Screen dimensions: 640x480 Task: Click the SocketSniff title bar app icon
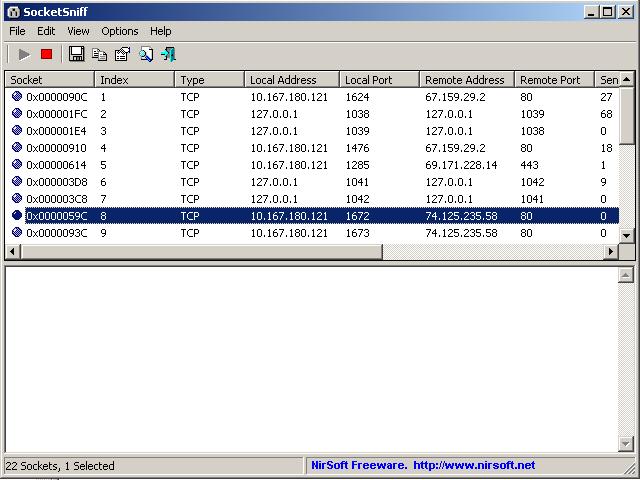pos(13,12)
